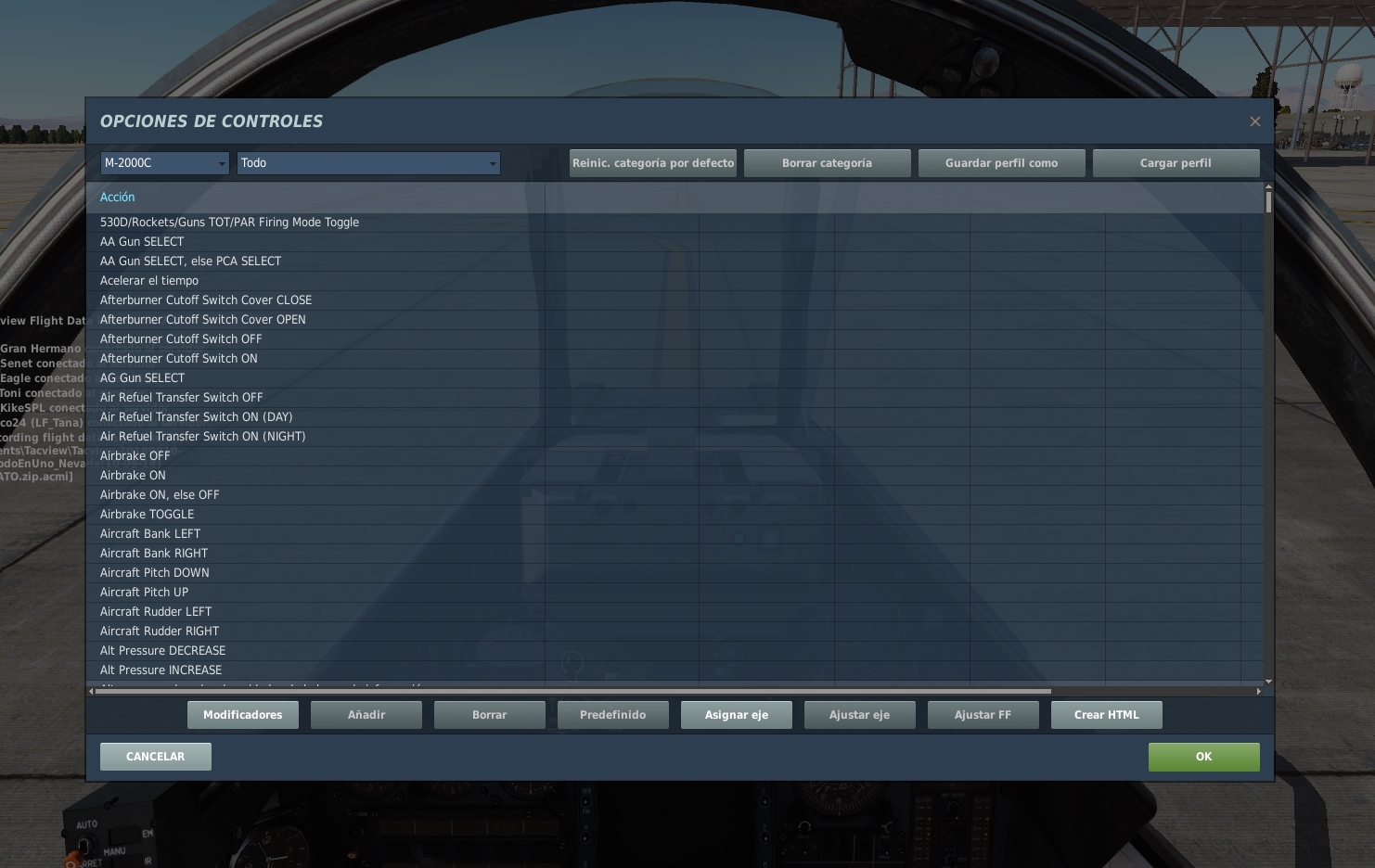This screenshot has width=1375, height=868.
Task: Select Afterburner Cutoff Switch ON row
Action: [x=675, y=359]
